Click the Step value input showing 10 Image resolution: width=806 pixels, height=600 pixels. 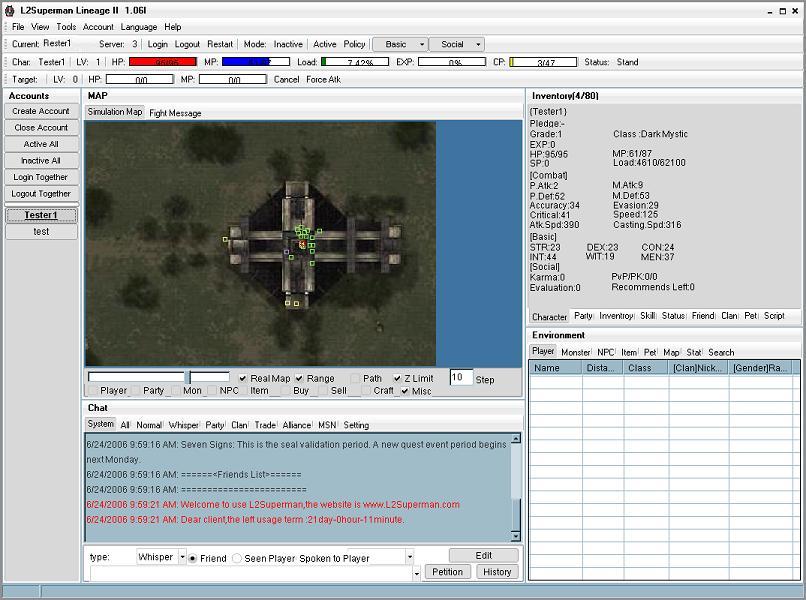pyautogui.click(x=461, y=377)
